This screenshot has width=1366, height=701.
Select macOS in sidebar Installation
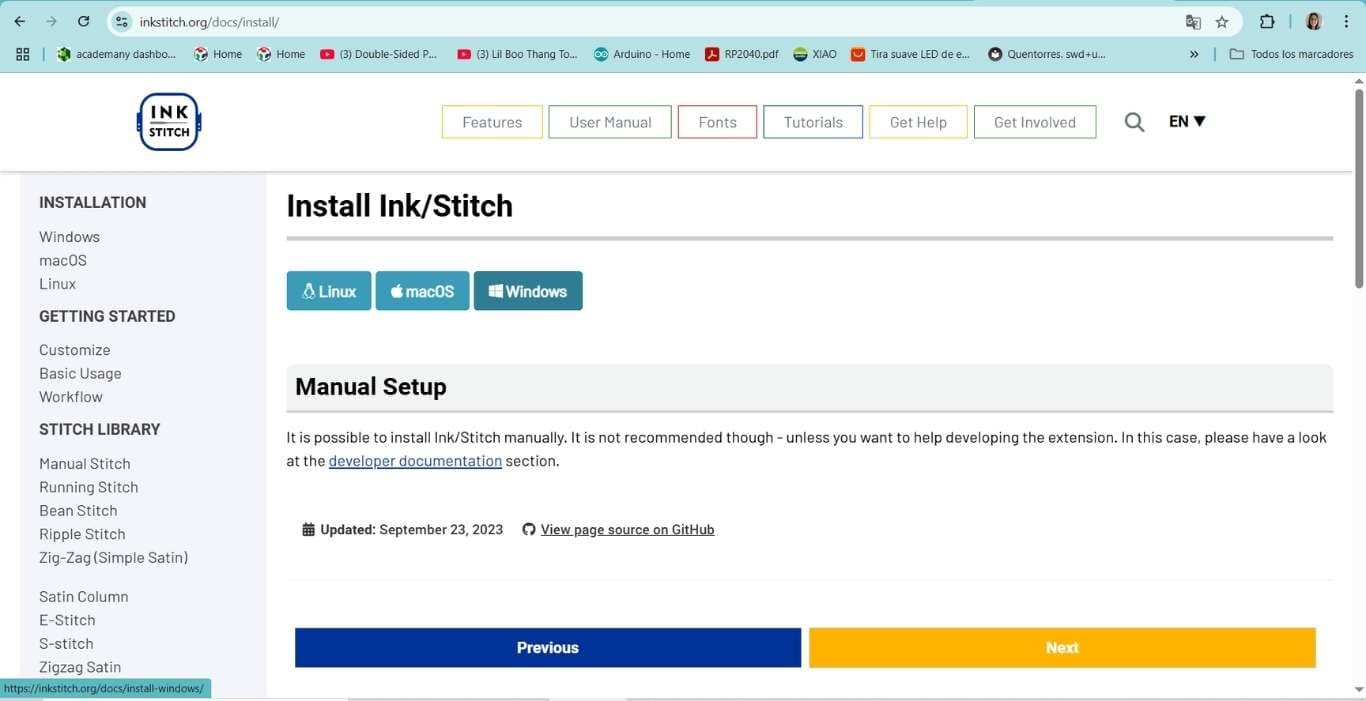pyautogui.click(x=63, y=260)
